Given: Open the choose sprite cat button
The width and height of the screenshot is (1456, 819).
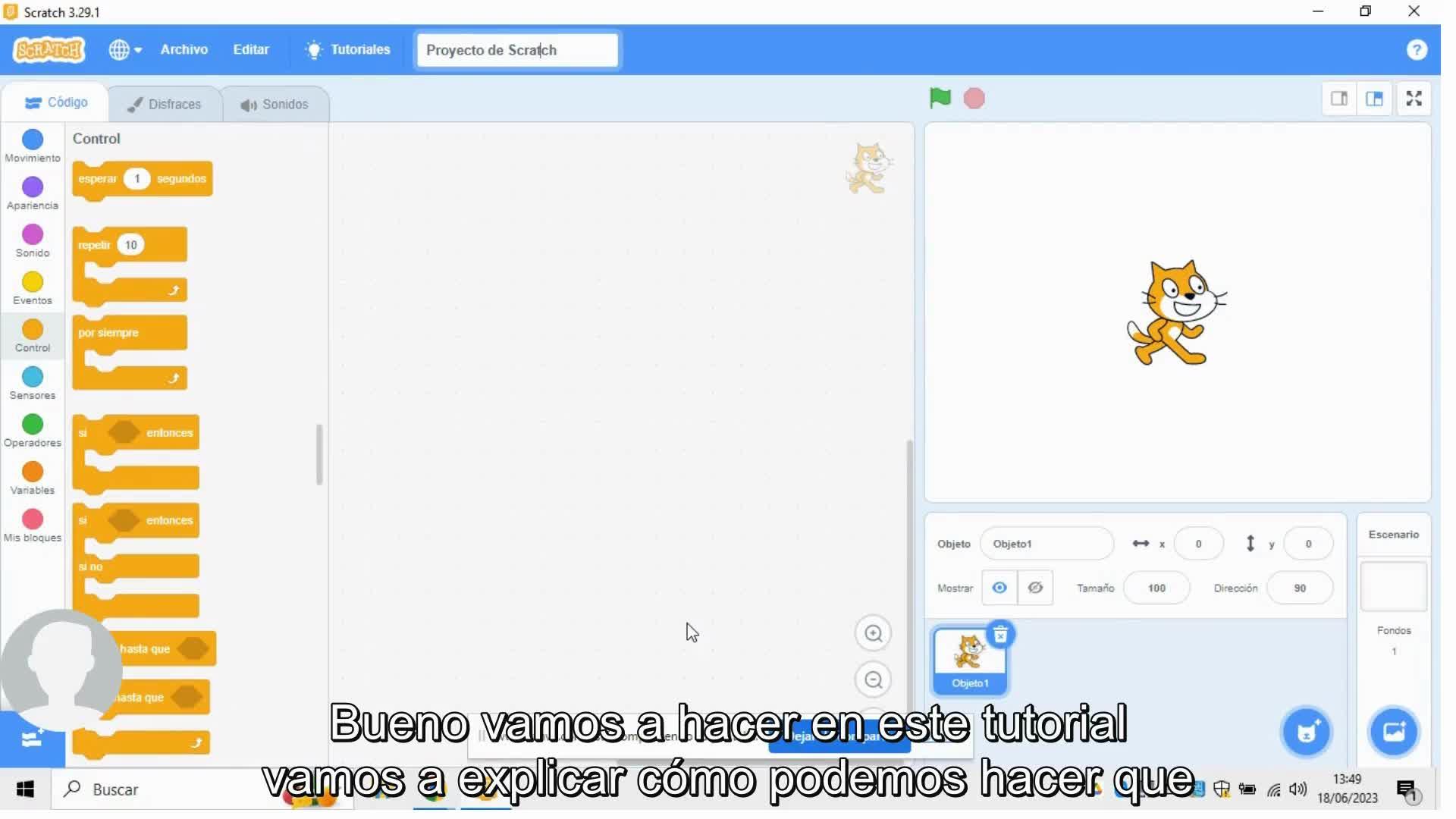Looking at the screenshot, I should 1306,732.
